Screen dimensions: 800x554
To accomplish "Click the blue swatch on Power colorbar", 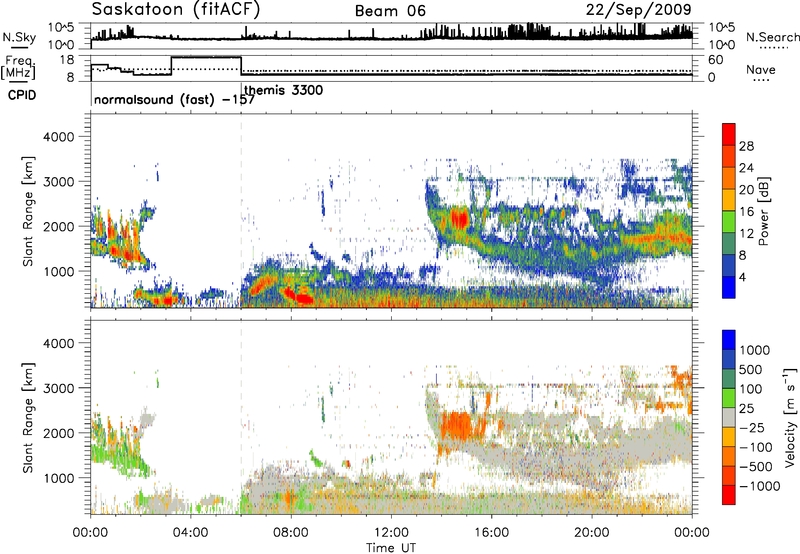I will pyautogui.click(x=729, y=288).
